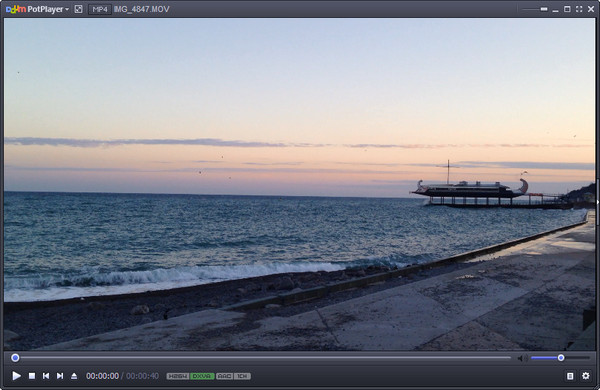The width and height of the screenshot is (600, 390).
Task: Click the total duration 00:00:40
Action: [x=142, y=376]
